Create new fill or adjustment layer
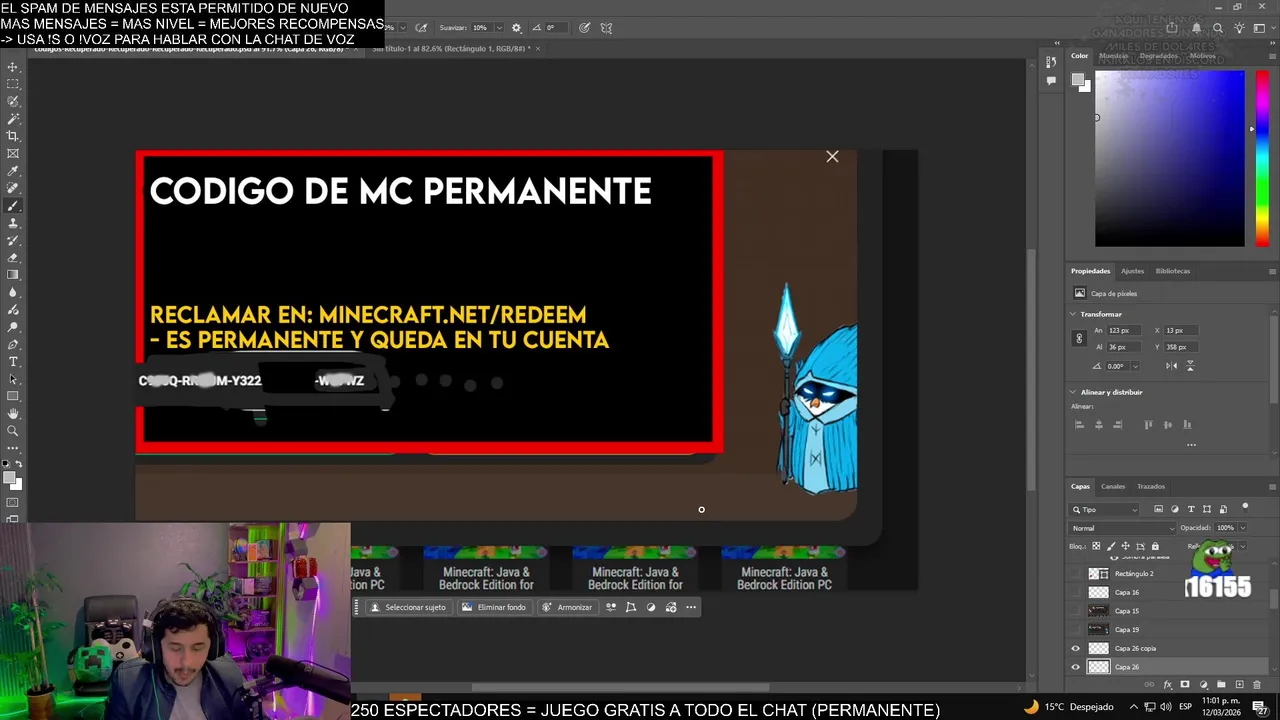Viewport: 1280px width, 720px height. pos(1203,685)
